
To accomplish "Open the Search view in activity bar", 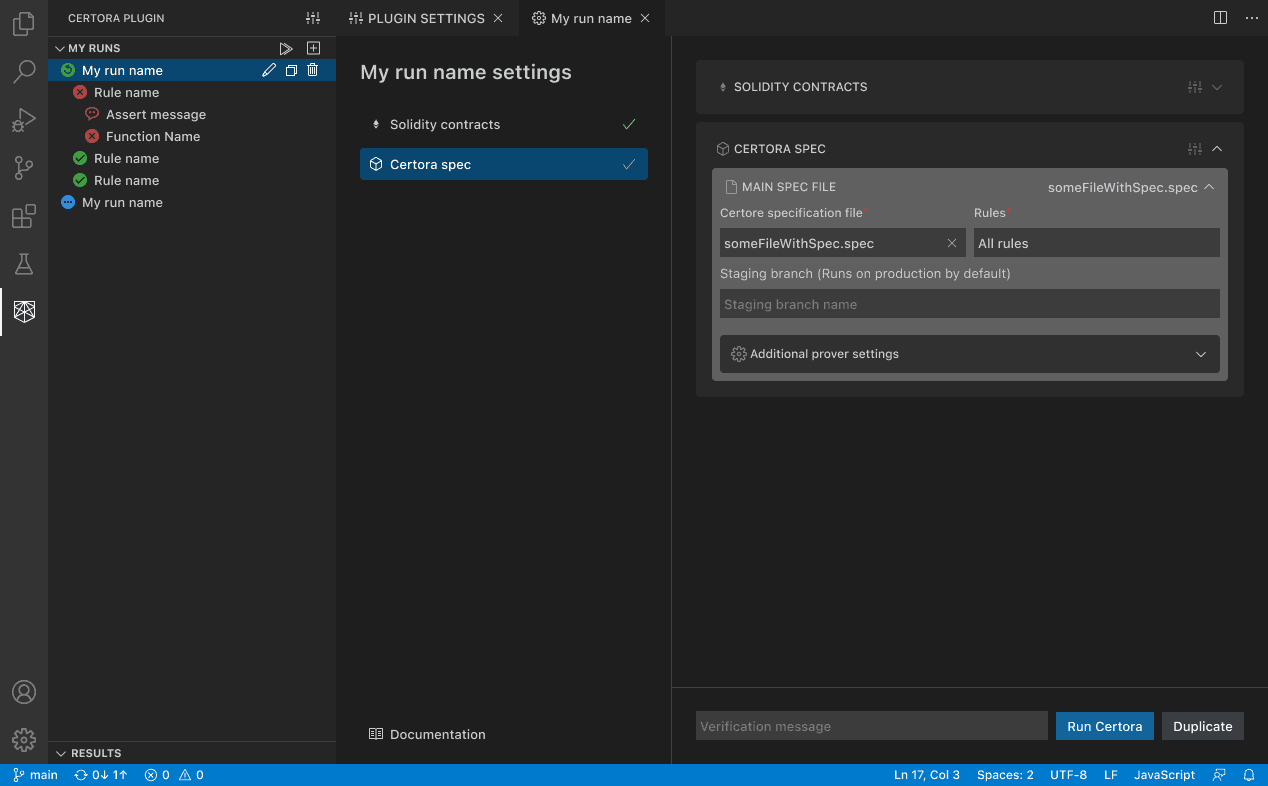I will [24, 72].
